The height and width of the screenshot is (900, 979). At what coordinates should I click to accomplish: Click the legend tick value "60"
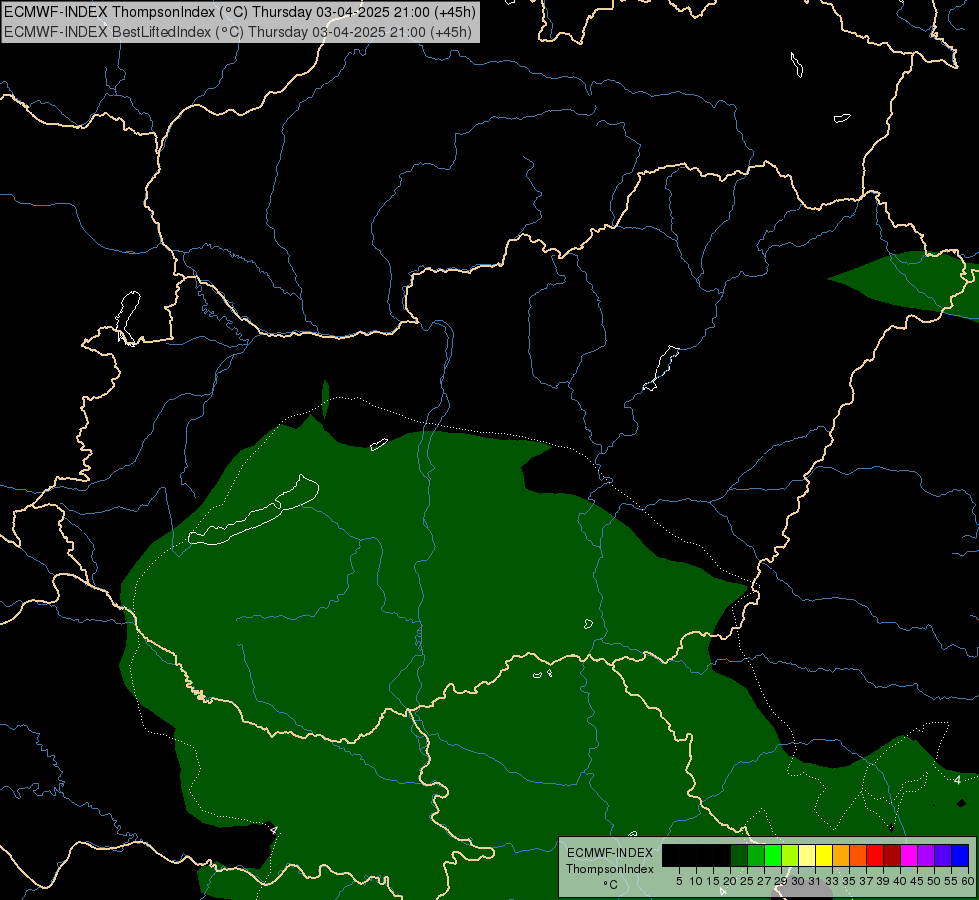coord(967,881)
